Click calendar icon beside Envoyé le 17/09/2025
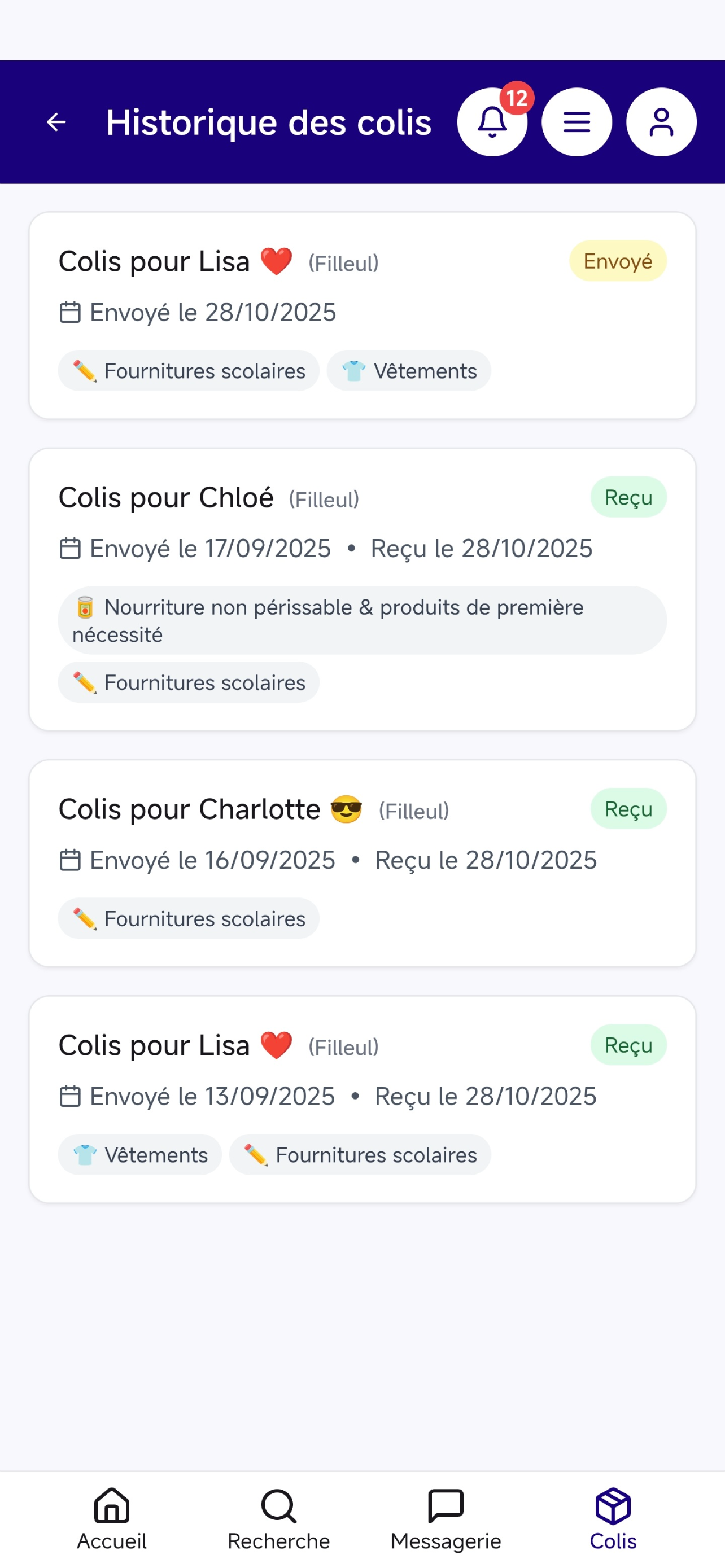Image resolution: width=725 pixels, height=1568 pixels. (x=70, y=549)
